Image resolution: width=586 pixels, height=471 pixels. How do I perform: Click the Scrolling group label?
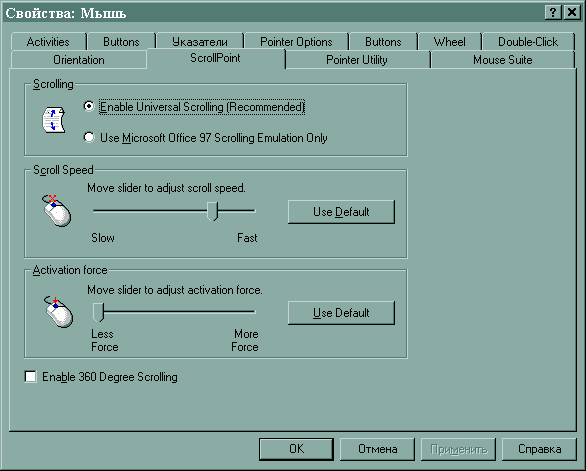[x=53, y=84]
